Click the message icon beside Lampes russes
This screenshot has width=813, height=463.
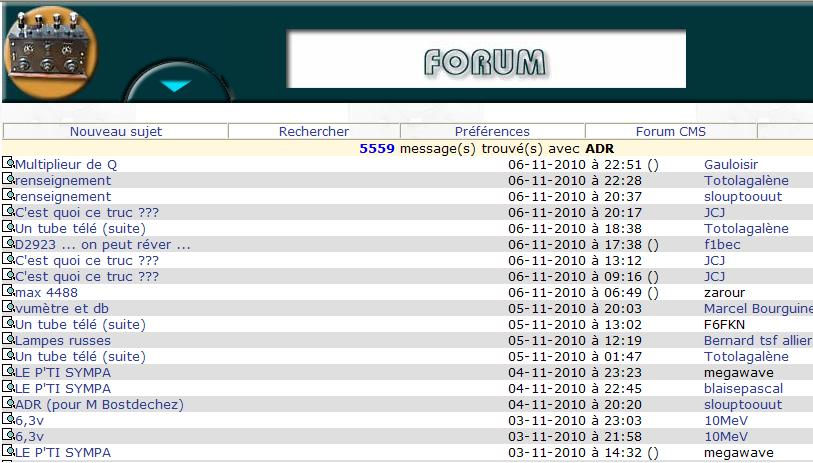click(9, 339)
